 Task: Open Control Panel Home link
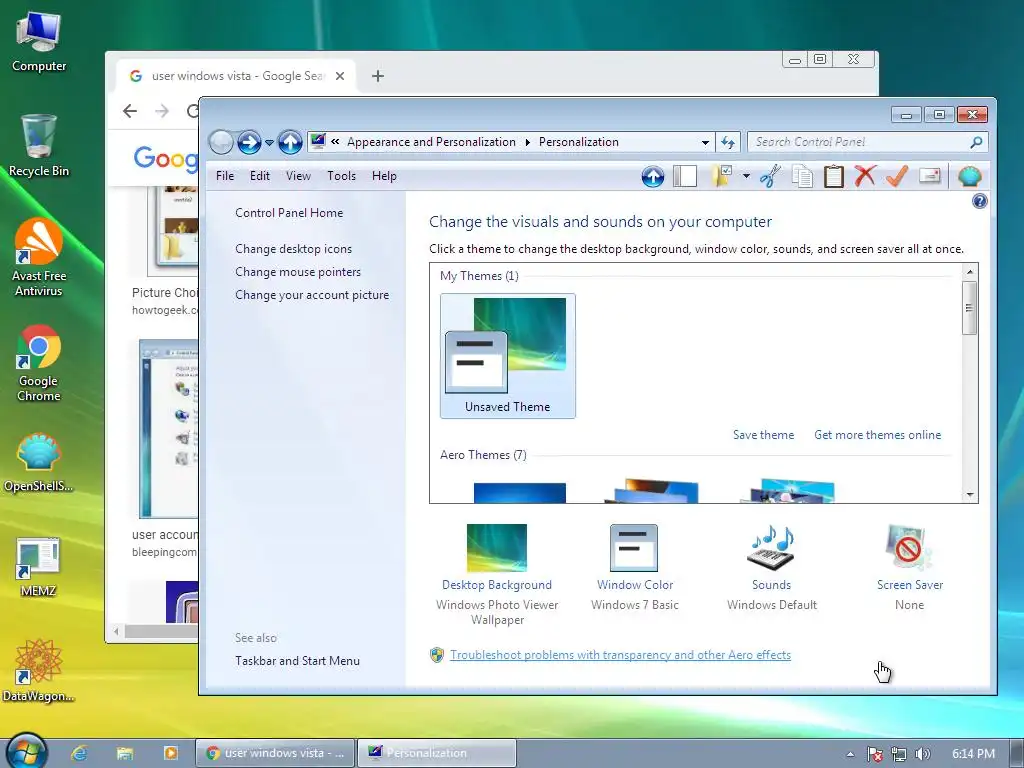point(289,213)
